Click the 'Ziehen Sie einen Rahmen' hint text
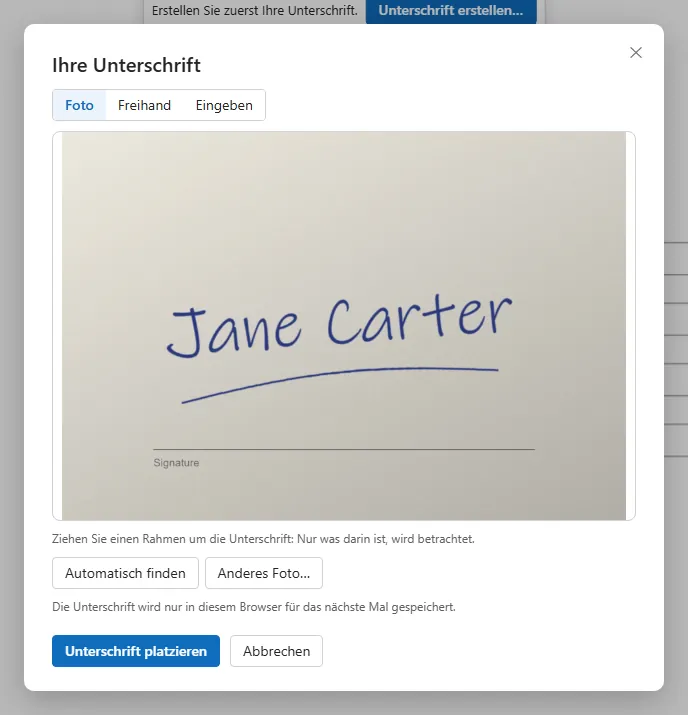This screenshot has width=688, height=715. point(264,539)
